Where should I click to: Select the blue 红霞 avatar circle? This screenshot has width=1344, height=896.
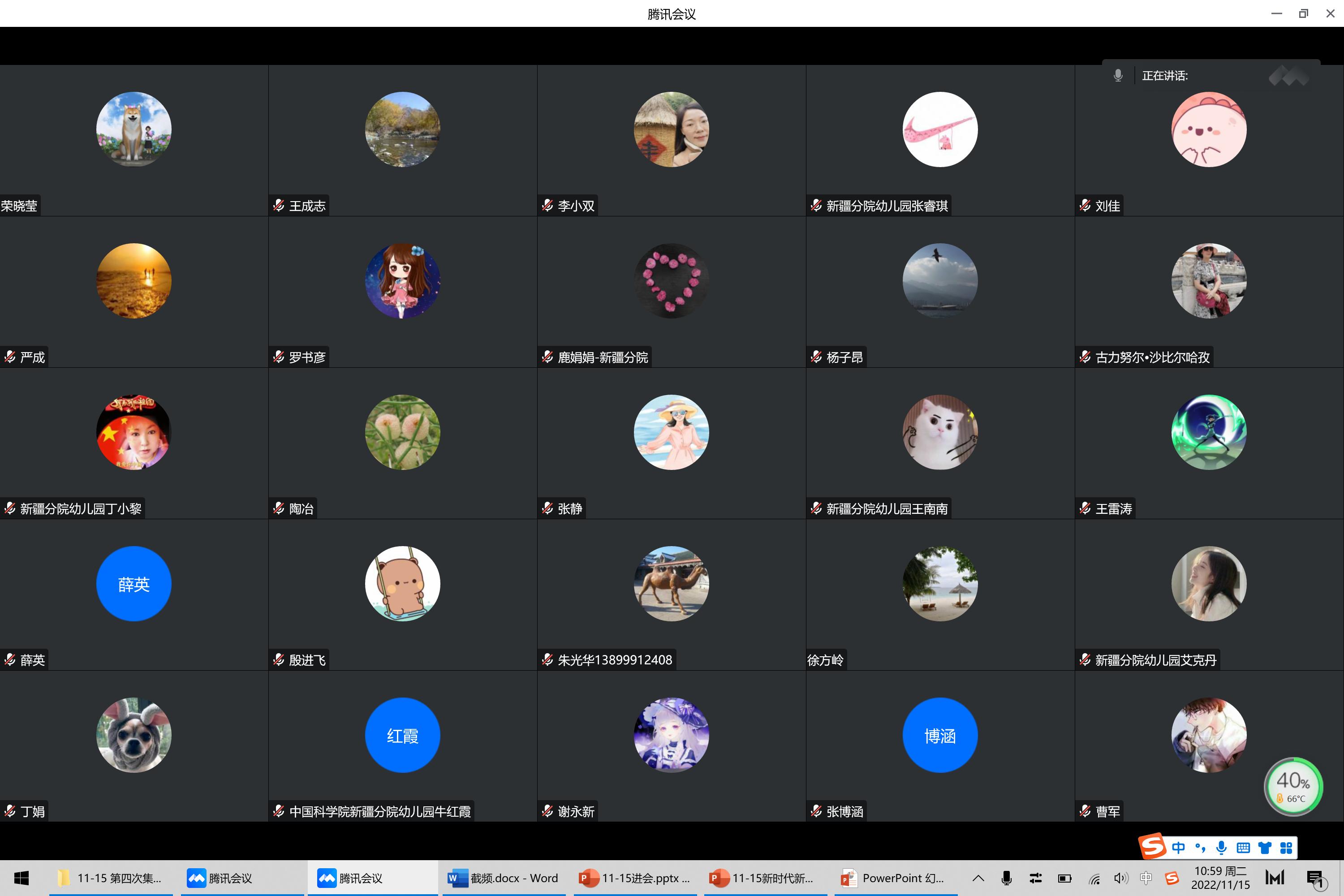click(402, 735)
